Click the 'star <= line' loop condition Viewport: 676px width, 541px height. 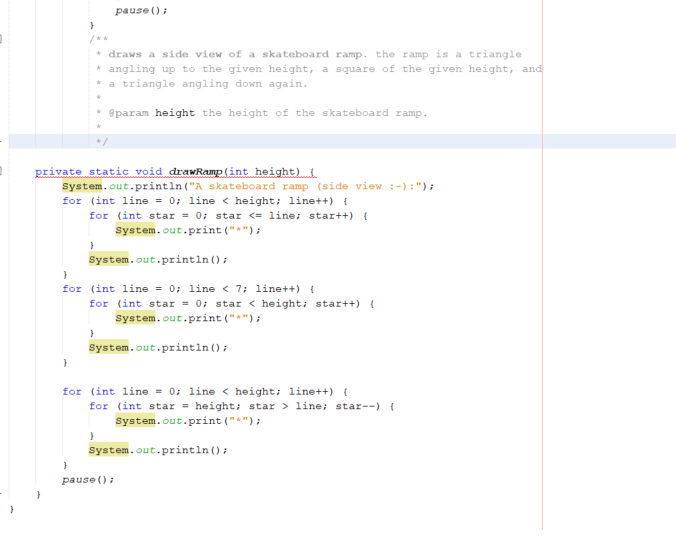pyautogui.click(x=257, y=216)
